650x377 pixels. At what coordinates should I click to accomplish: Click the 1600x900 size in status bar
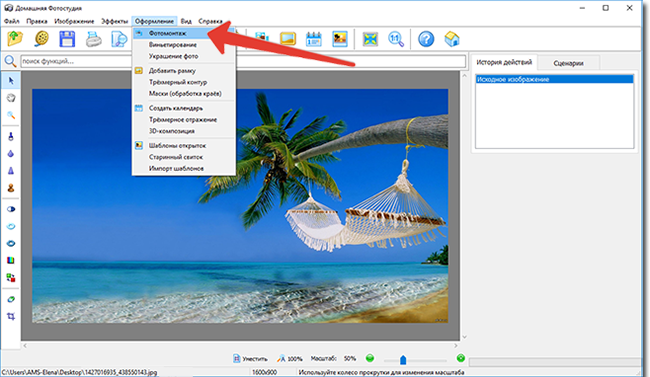pyautogui.click(x=264, y=372)
